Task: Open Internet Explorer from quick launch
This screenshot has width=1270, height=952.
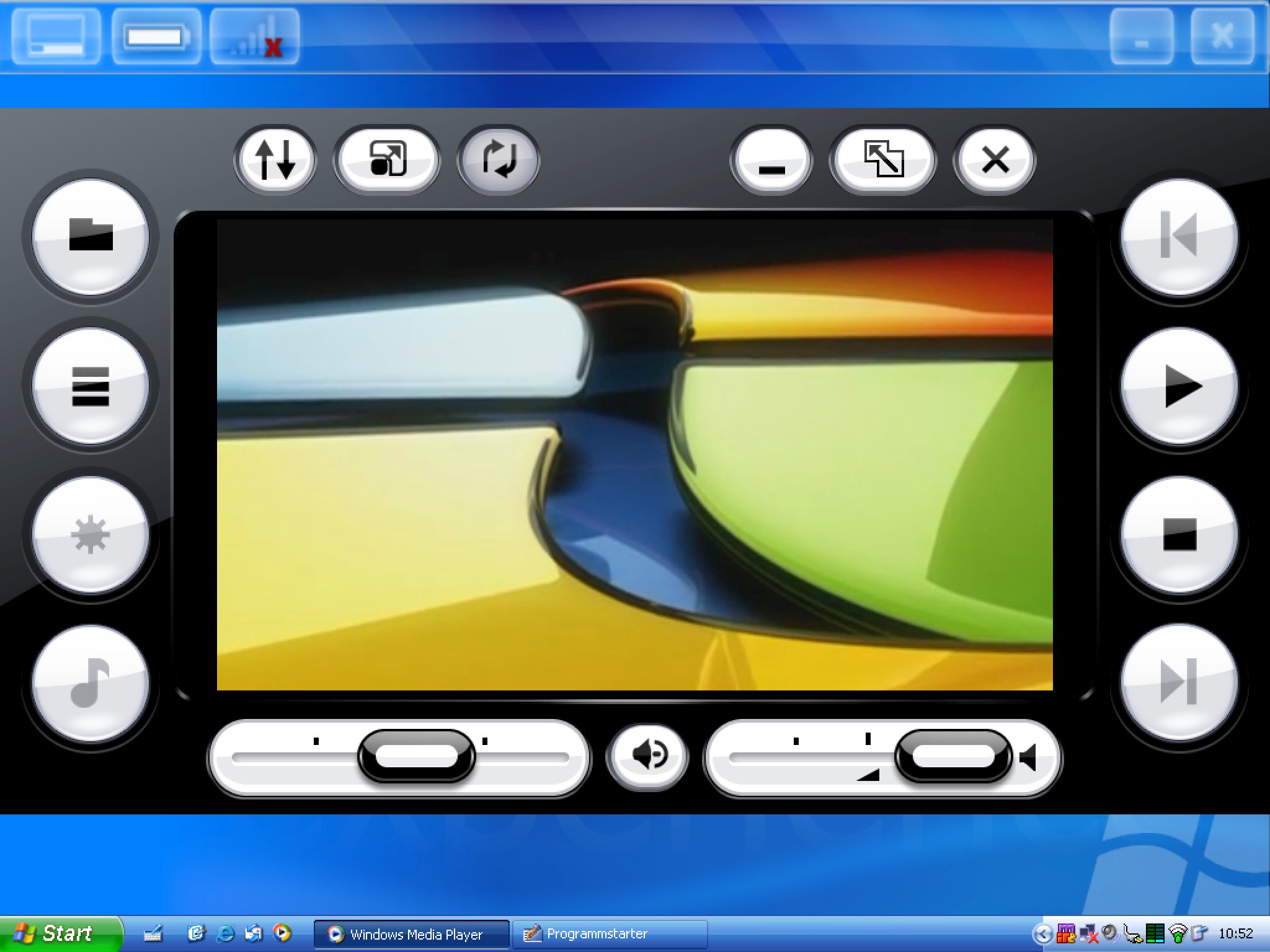Action: (x=225, y=933)
